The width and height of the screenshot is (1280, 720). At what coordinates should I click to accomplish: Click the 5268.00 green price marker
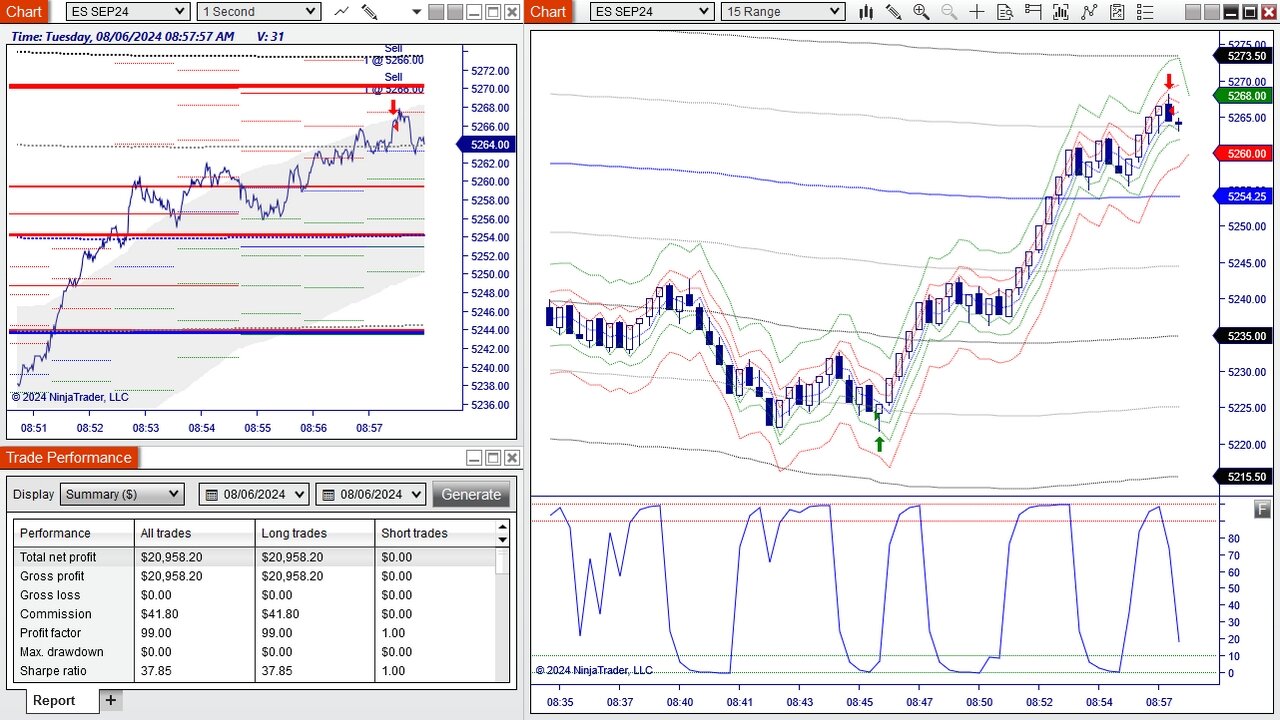(x=1244, y=96)
